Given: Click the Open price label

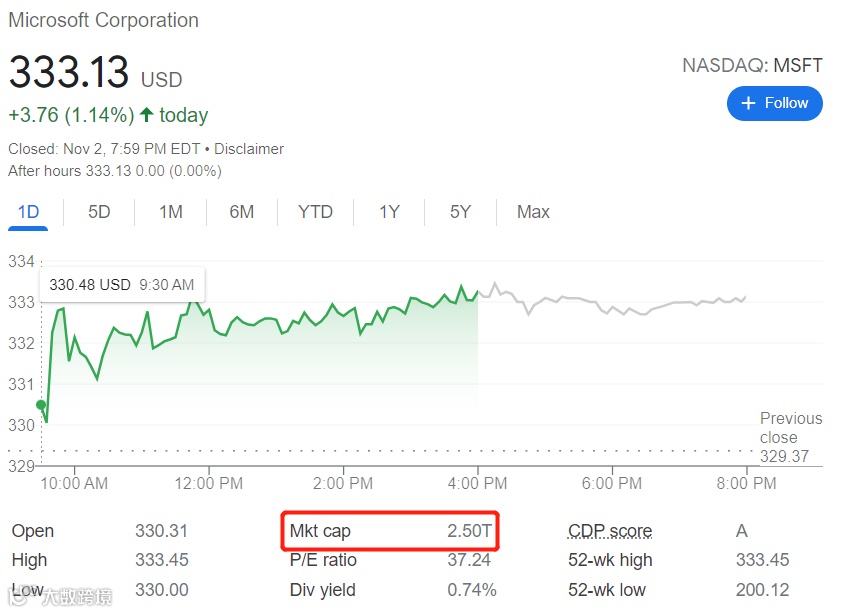Looking at the screenshot, I should pos(33,531).
